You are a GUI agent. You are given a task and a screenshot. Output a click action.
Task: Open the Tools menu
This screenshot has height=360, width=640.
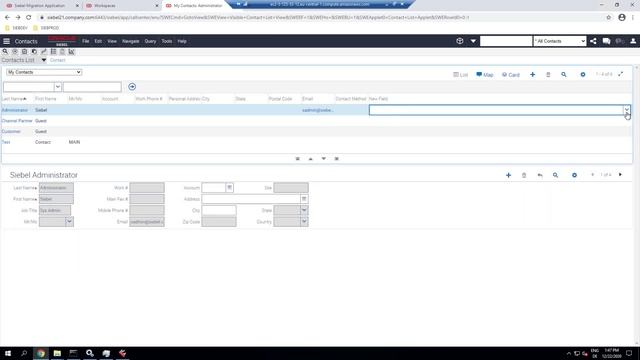tap(167, 41)
